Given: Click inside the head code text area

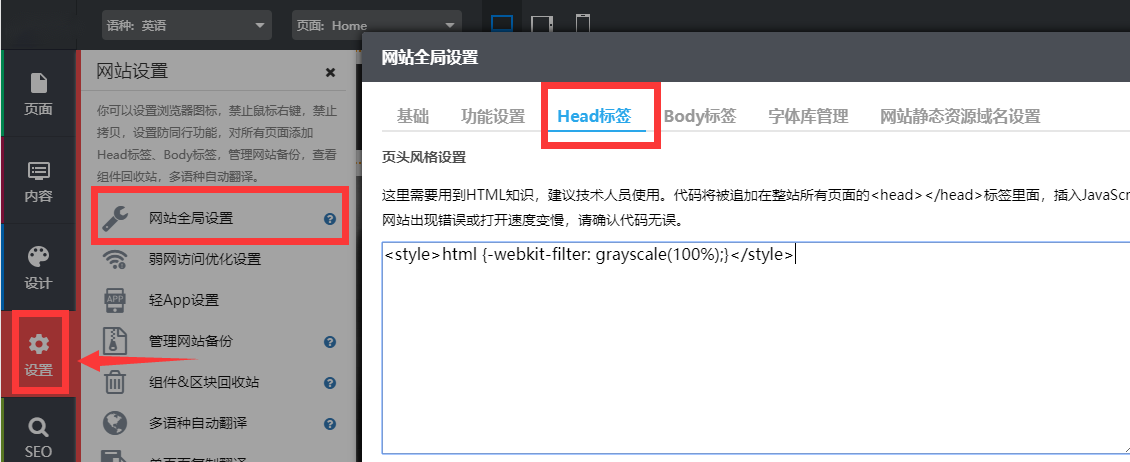Looking at the screenshot, I should coord(755,350).
